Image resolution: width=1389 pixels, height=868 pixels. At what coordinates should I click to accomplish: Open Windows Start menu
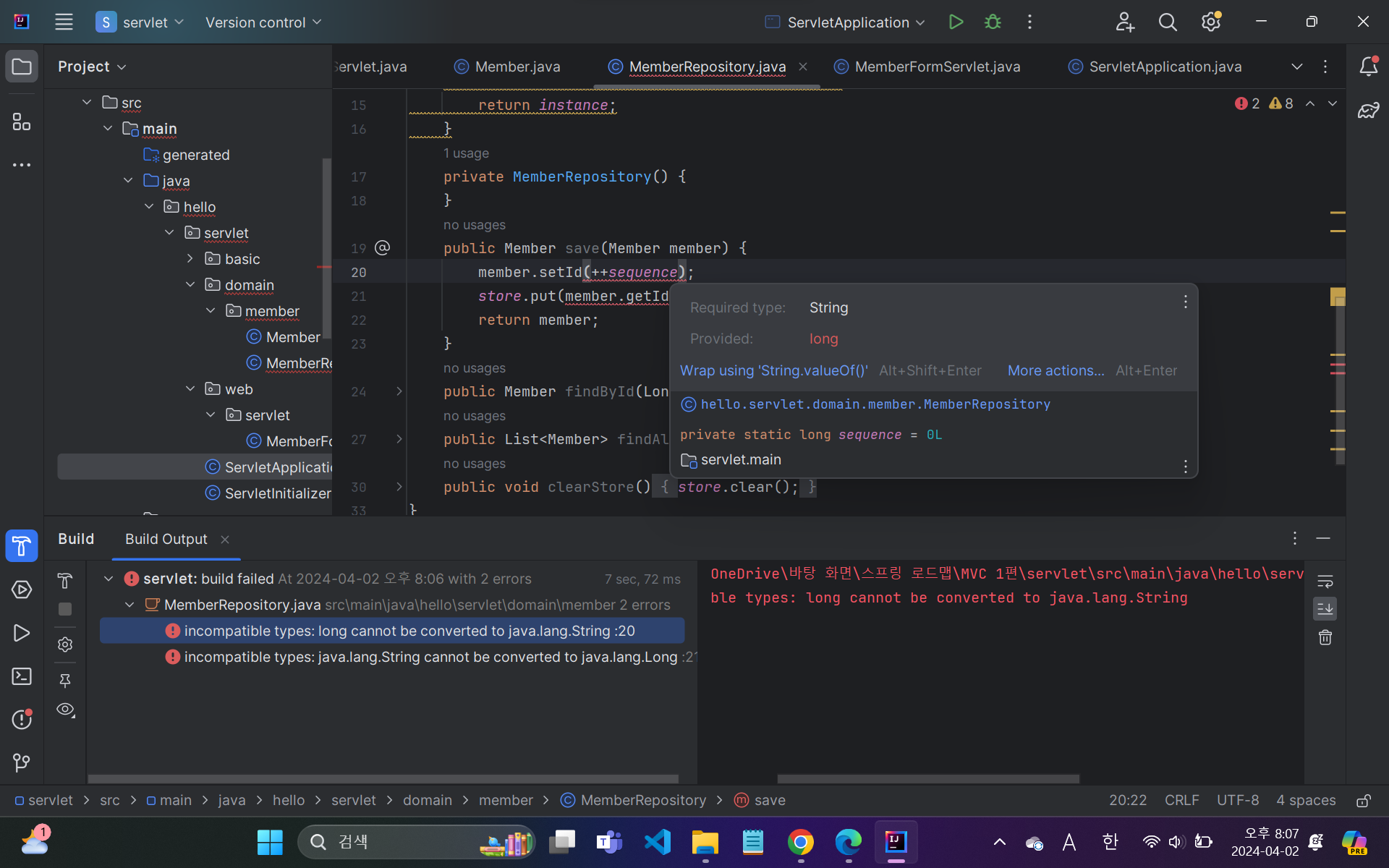coord(270,842)
